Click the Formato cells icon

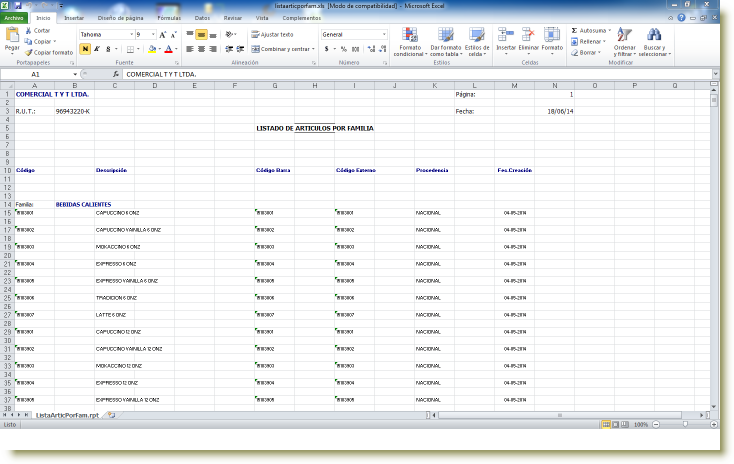tap(552, 36)
